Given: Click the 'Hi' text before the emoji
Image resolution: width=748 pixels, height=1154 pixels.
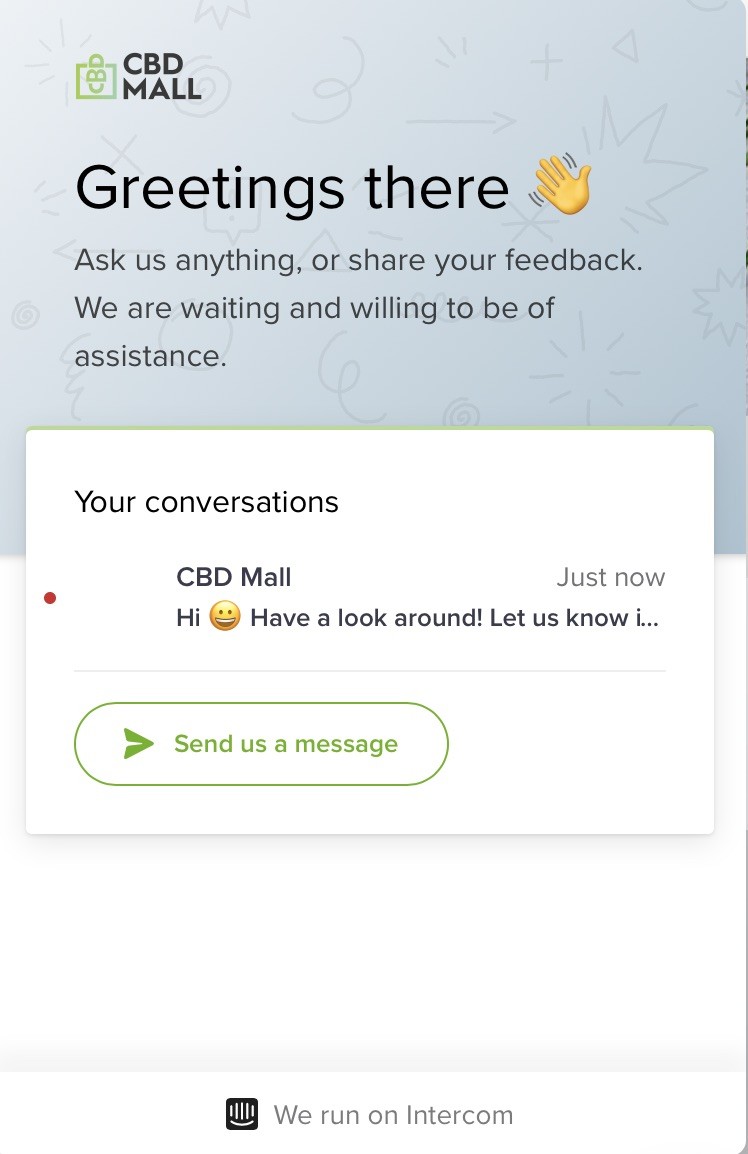Looking at the screenshot, I should coord(188,617).
